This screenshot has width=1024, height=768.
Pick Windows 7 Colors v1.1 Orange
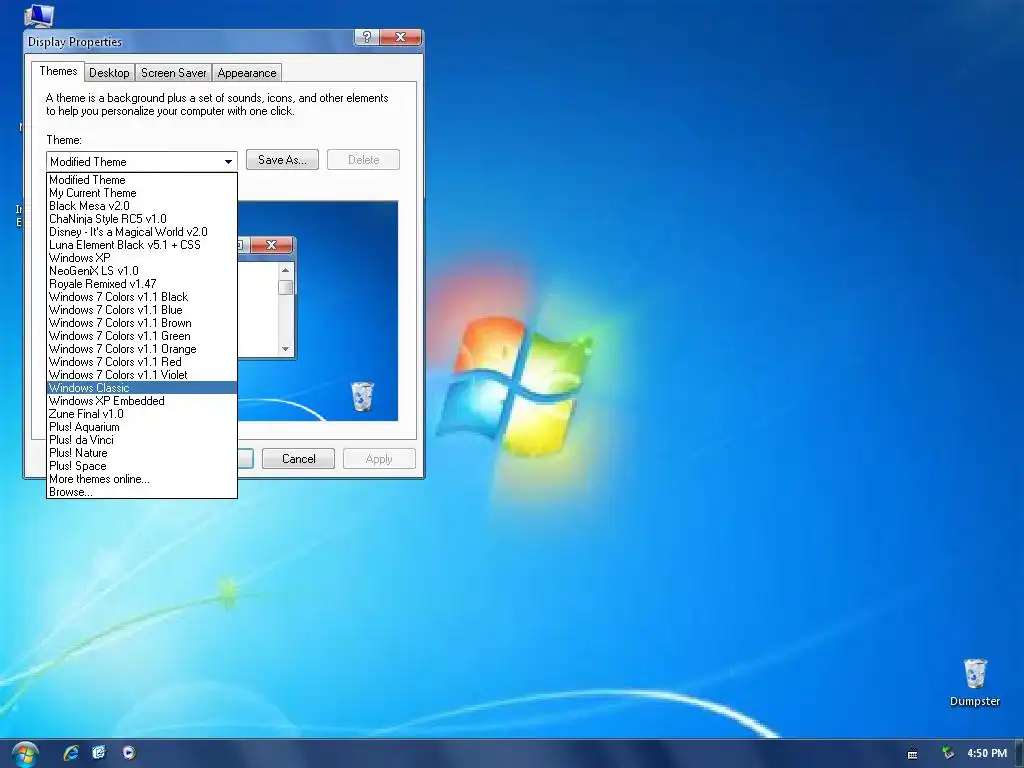pos(142,349)
